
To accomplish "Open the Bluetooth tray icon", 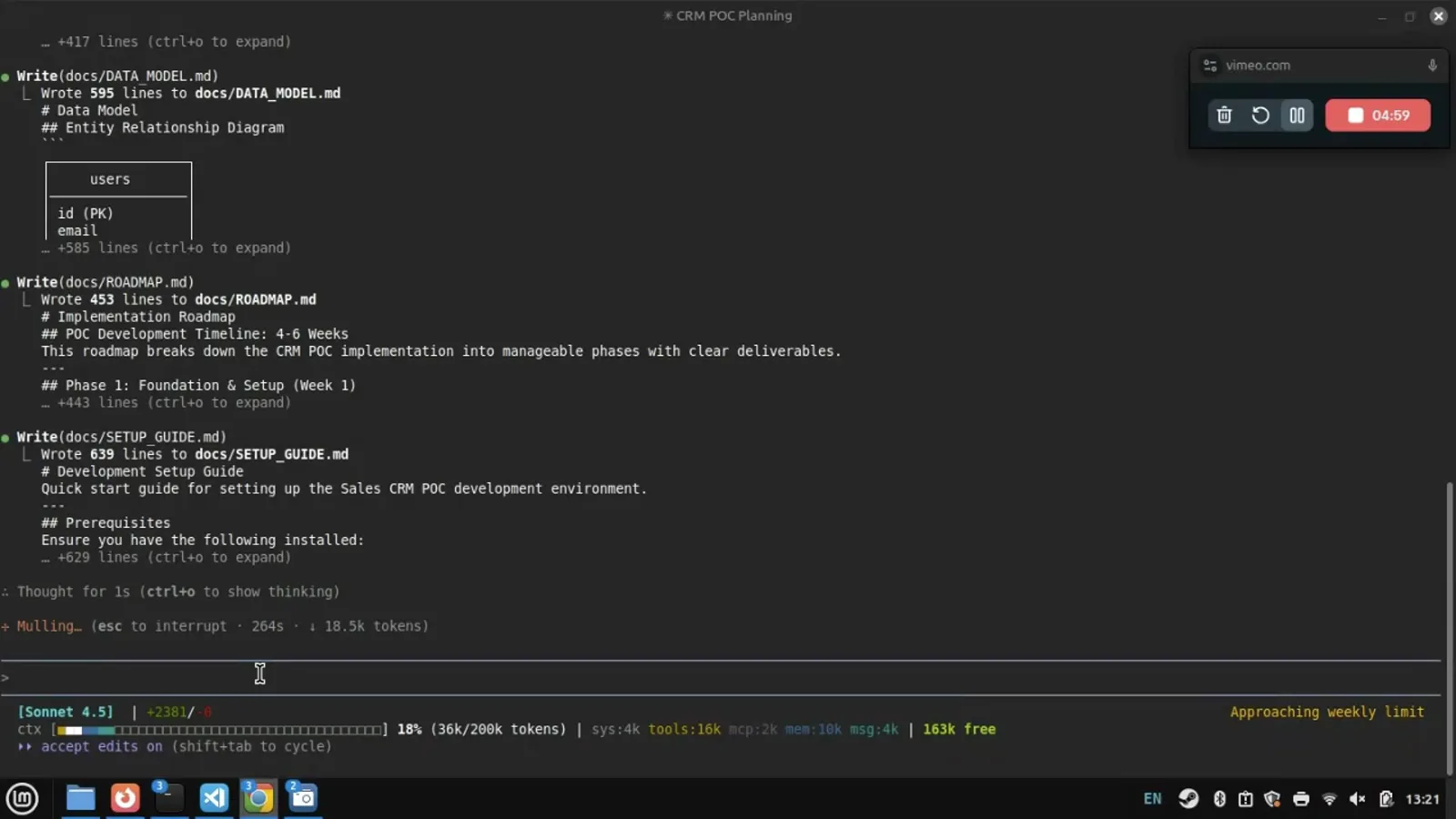I will [x=1219, y=799].
